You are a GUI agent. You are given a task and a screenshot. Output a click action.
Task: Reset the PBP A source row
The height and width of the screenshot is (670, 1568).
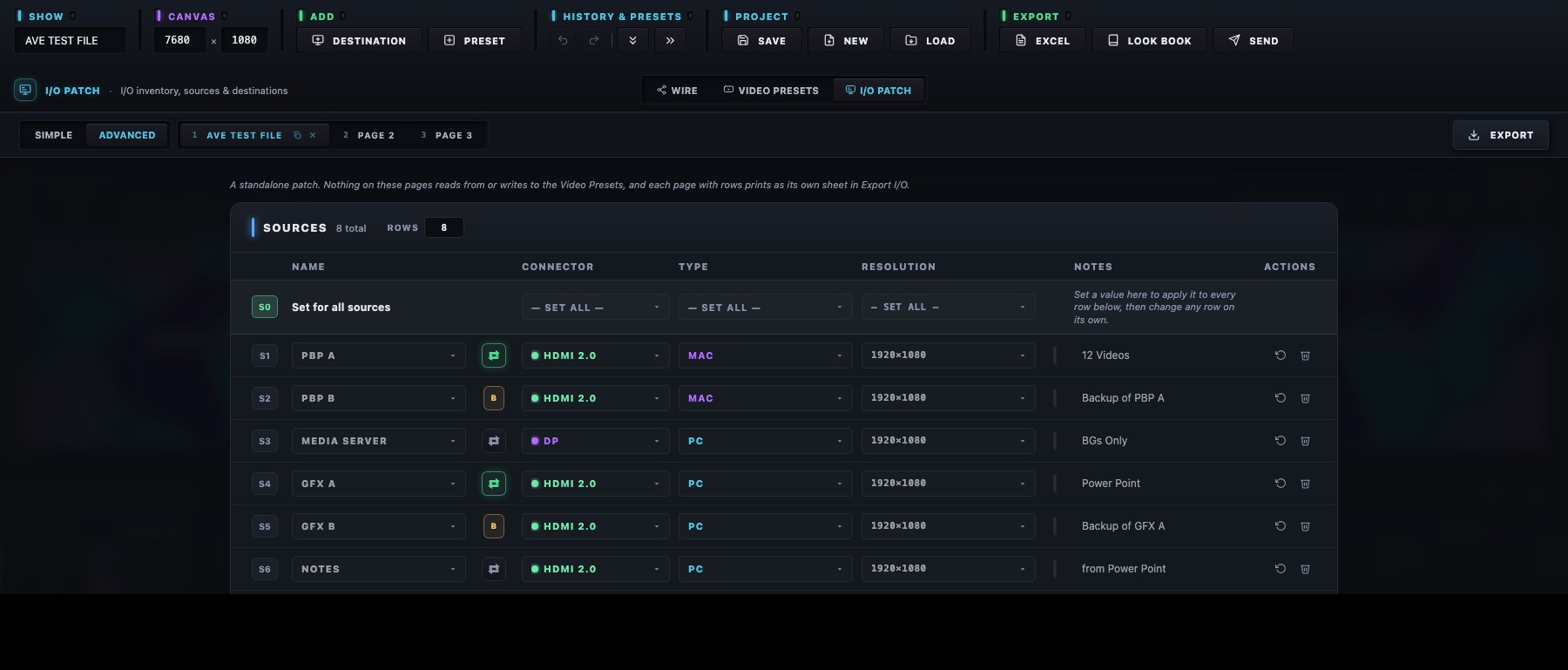pos(1281,355)
